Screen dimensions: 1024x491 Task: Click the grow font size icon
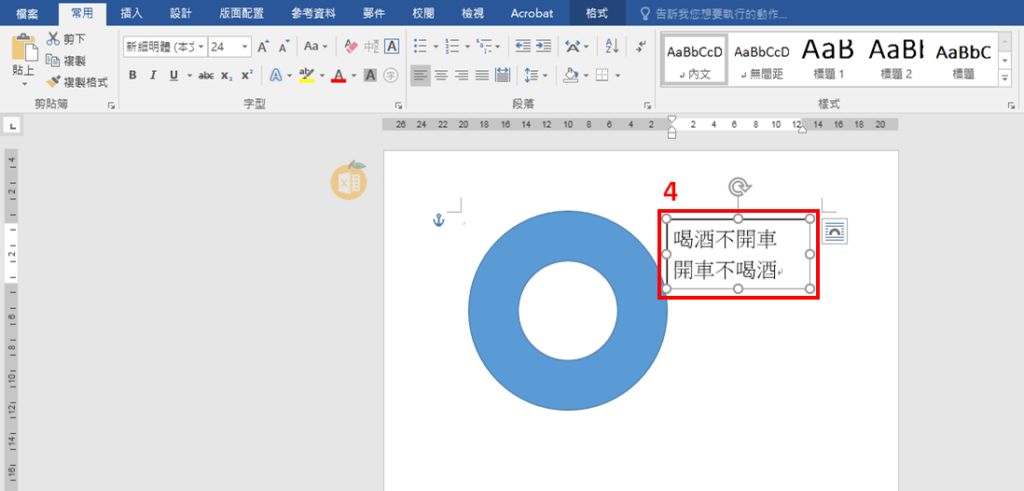click(262, 46)
